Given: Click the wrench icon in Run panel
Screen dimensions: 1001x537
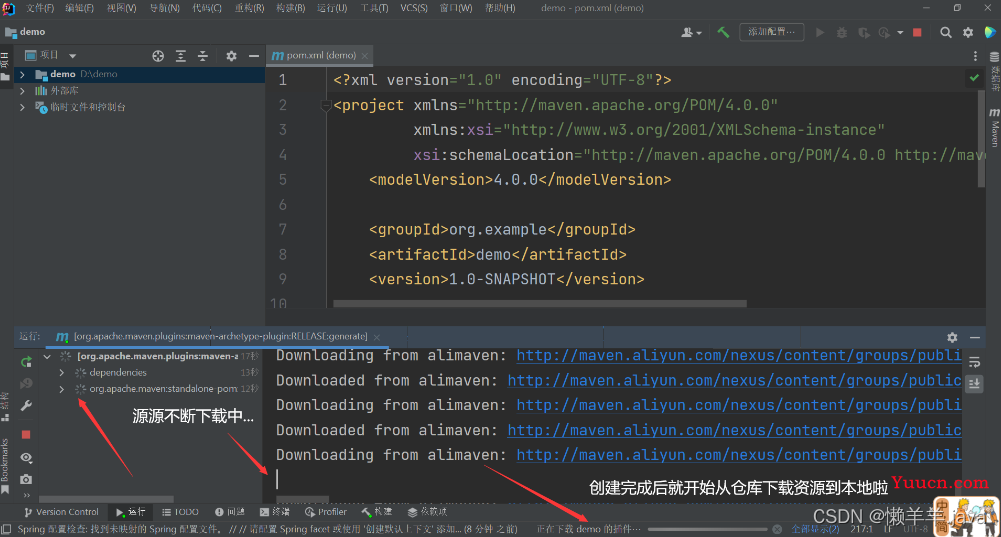Looking at the screenshot, I should [26, 405].
